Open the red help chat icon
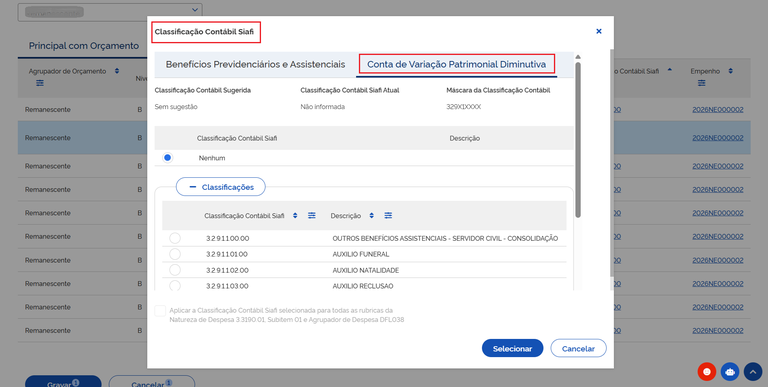Viewport: 768px width, 387px height. 707,372
